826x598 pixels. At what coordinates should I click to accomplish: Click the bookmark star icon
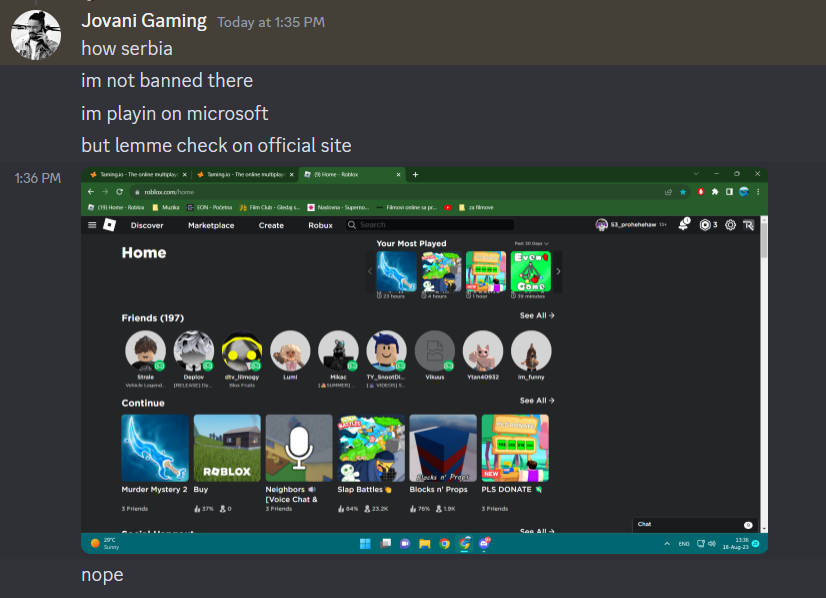pyautogui.click(x=683, y=192)
